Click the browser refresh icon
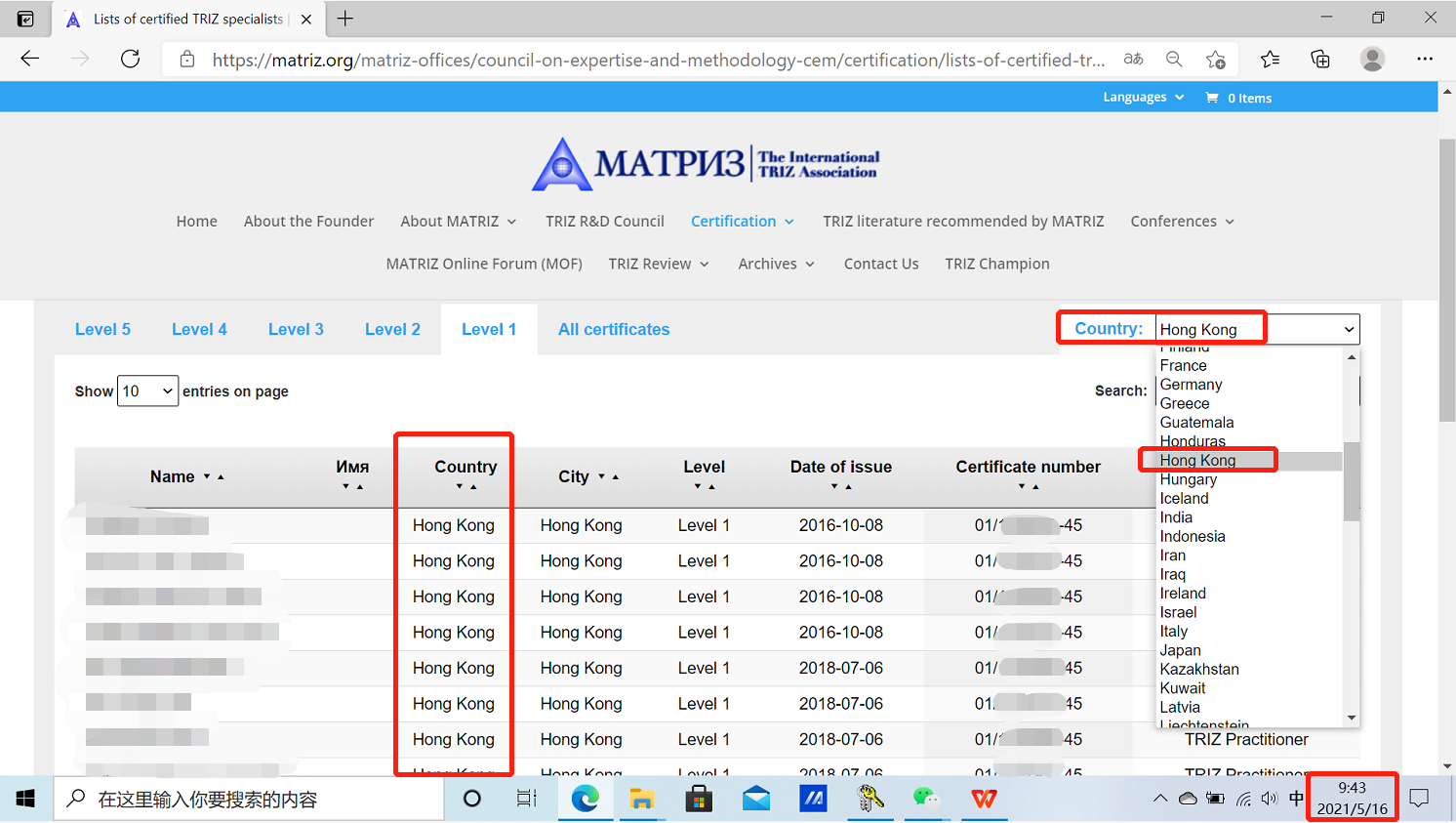Viewport: 1456px width, 823px height. pos(130,60)
